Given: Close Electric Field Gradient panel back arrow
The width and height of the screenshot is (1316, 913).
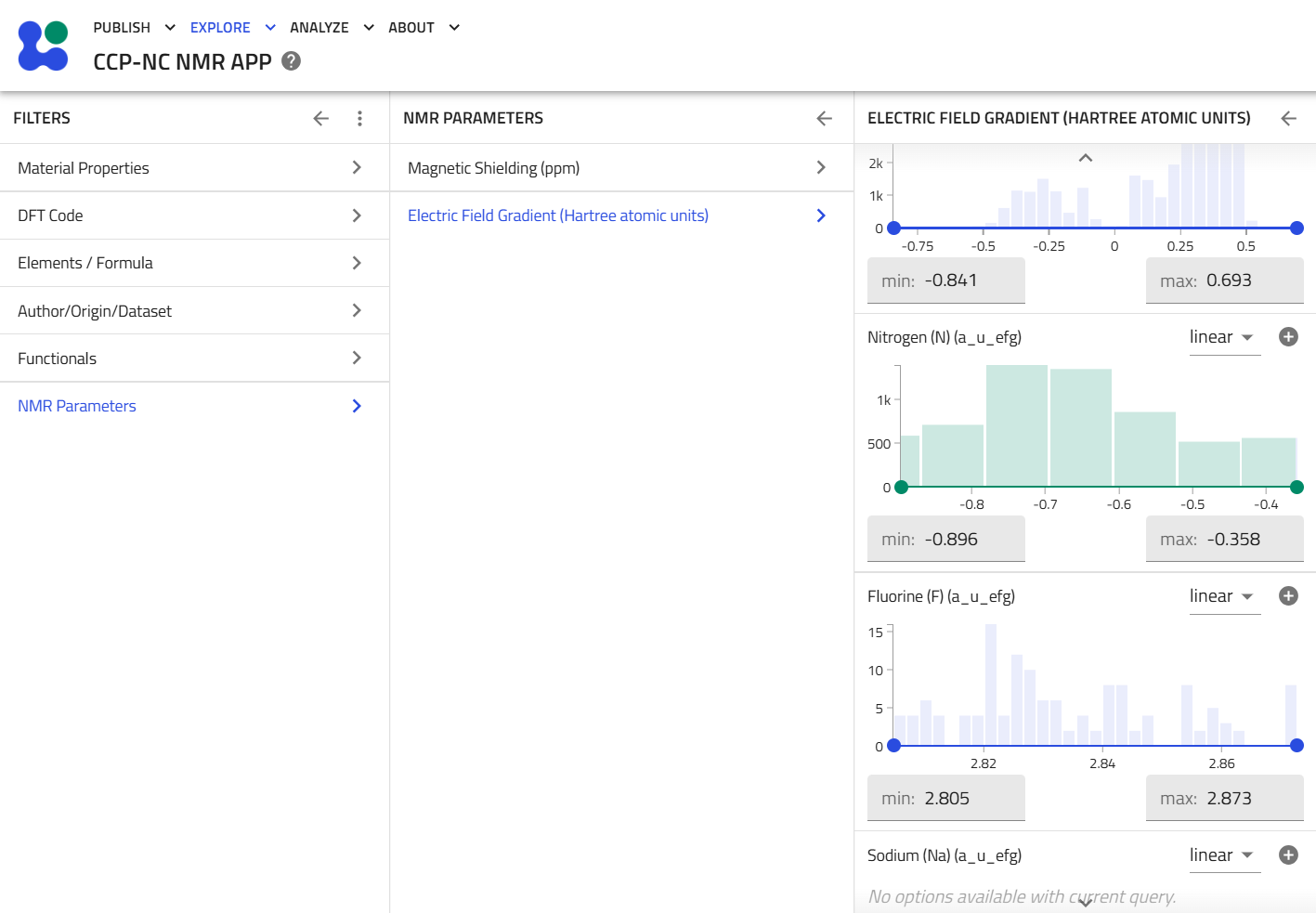Looking at the screenshot, I should point(1288,118).
